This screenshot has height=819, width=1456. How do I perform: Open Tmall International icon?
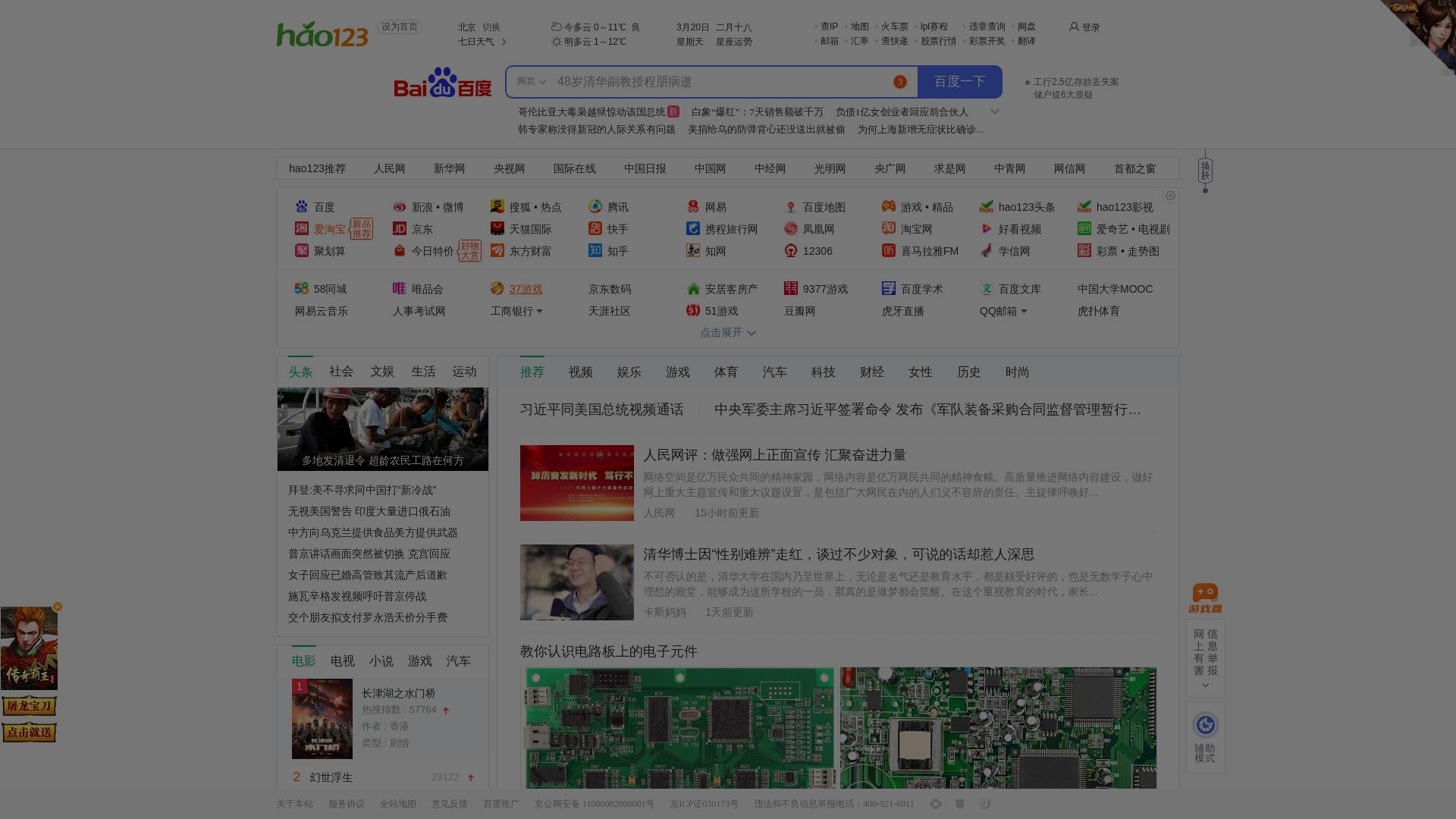pos(497,228)
